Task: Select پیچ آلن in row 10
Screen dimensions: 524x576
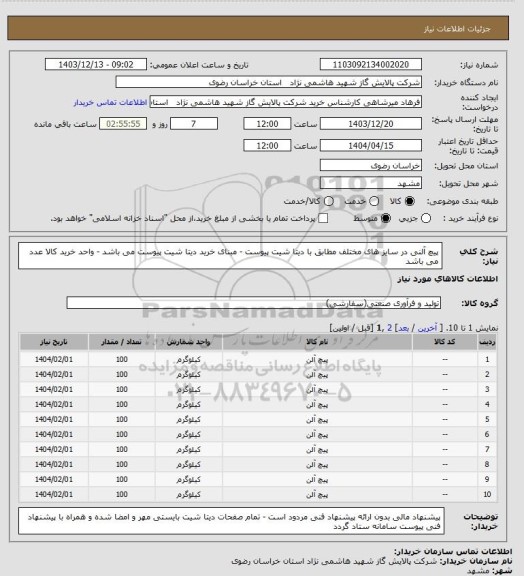Action: coord(317,494)
